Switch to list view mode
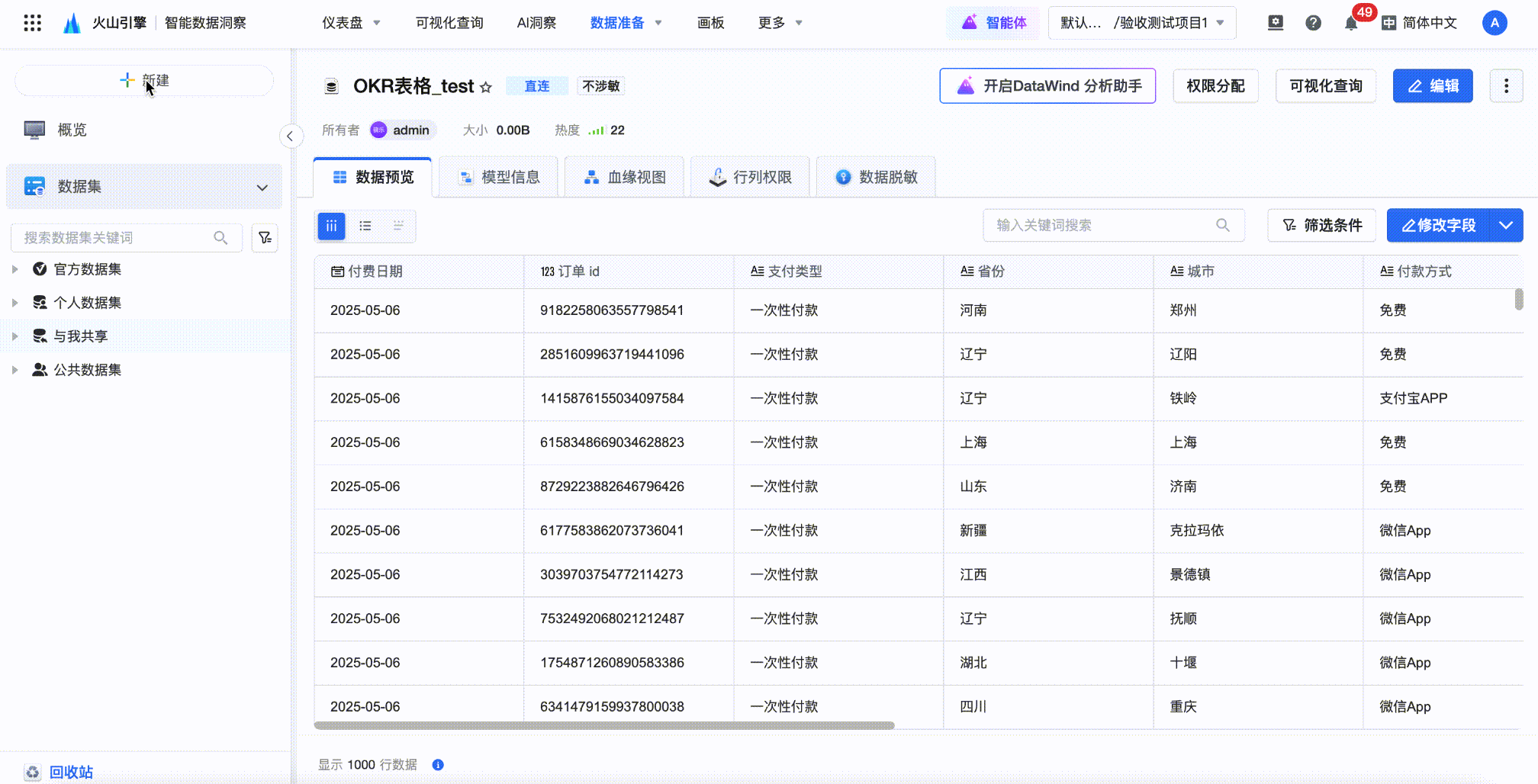The width and height of the screenshot is (1538, 784). tap(365, 226)
